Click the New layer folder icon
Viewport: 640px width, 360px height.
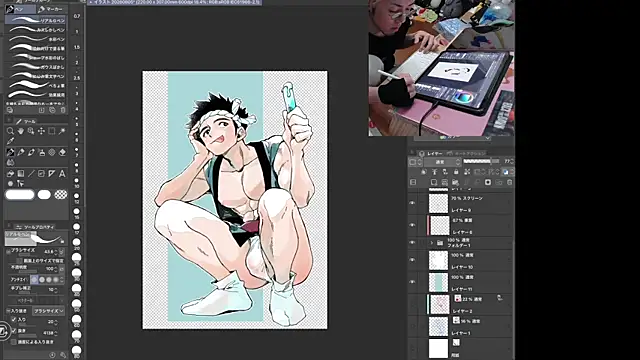[455, 182]
